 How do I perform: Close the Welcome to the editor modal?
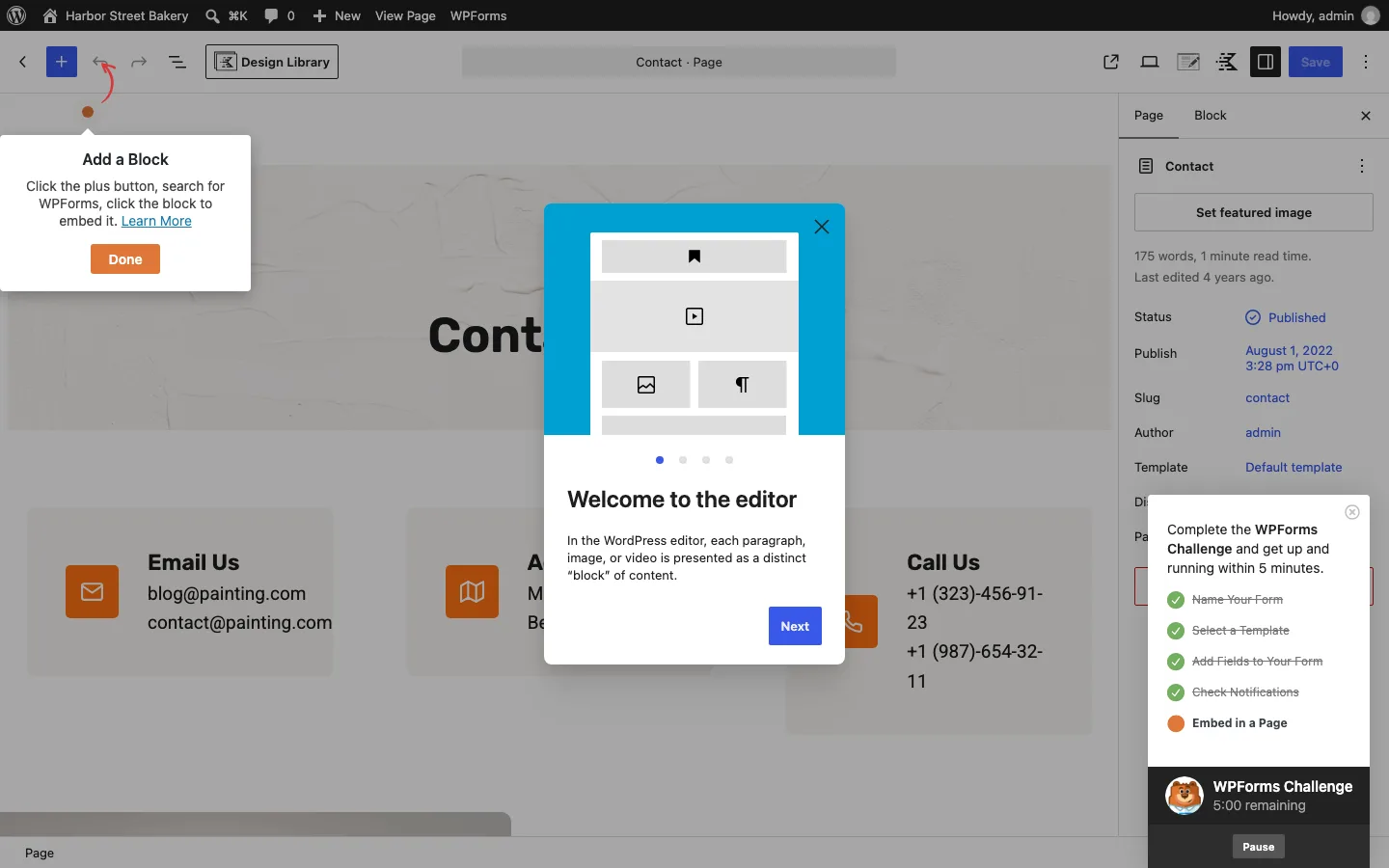click(x=822, y=227)
